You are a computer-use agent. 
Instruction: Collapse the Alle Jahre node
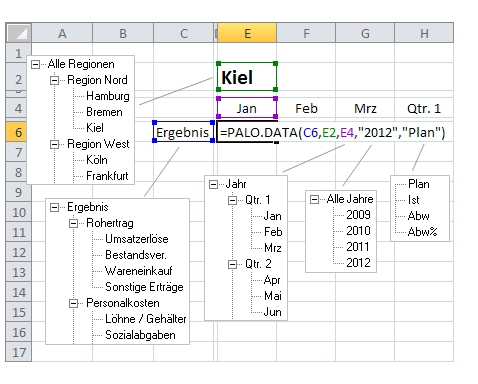(x=314, y=199)
